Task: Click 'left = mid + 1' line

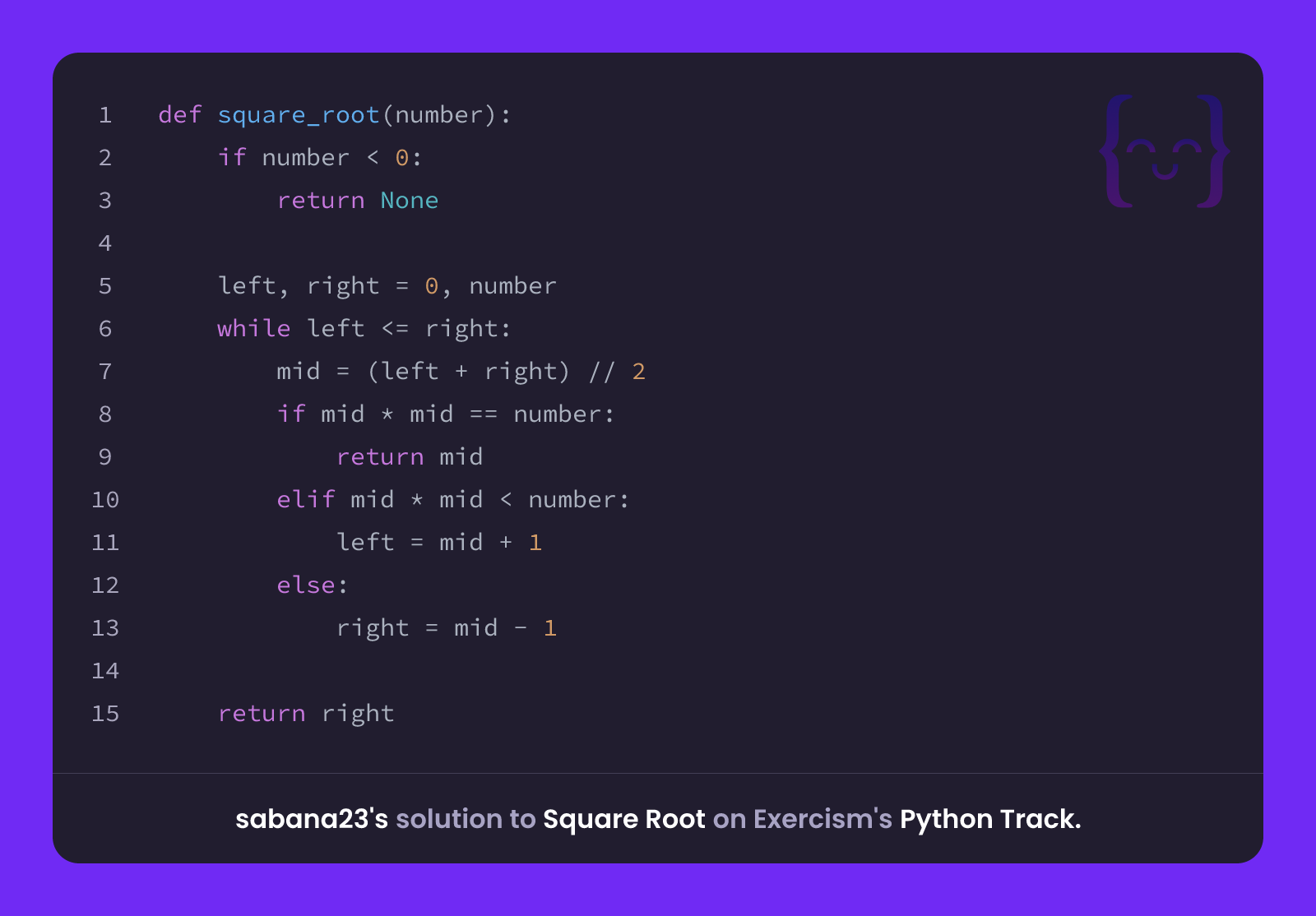Action: point(439,542)
